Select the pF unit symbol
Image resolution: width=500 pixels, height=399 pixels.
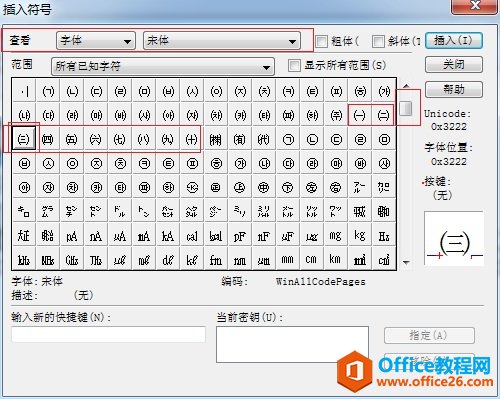click(x=240, y=235)
